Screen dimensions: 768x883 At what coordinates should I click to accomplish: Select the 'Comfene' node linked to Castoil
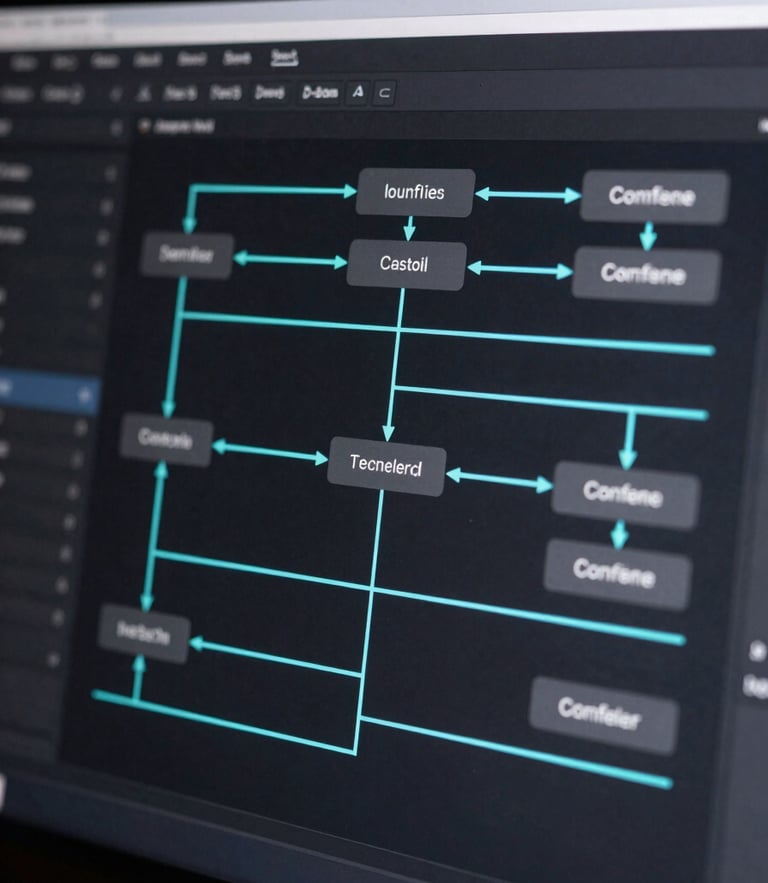pos(646,275)
